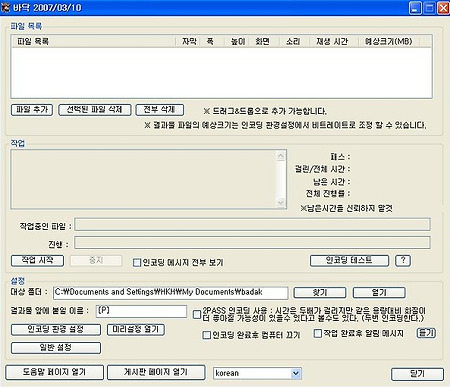
Task: Open the 게시판 페이지 열기 button
Action: click(156, 372)
